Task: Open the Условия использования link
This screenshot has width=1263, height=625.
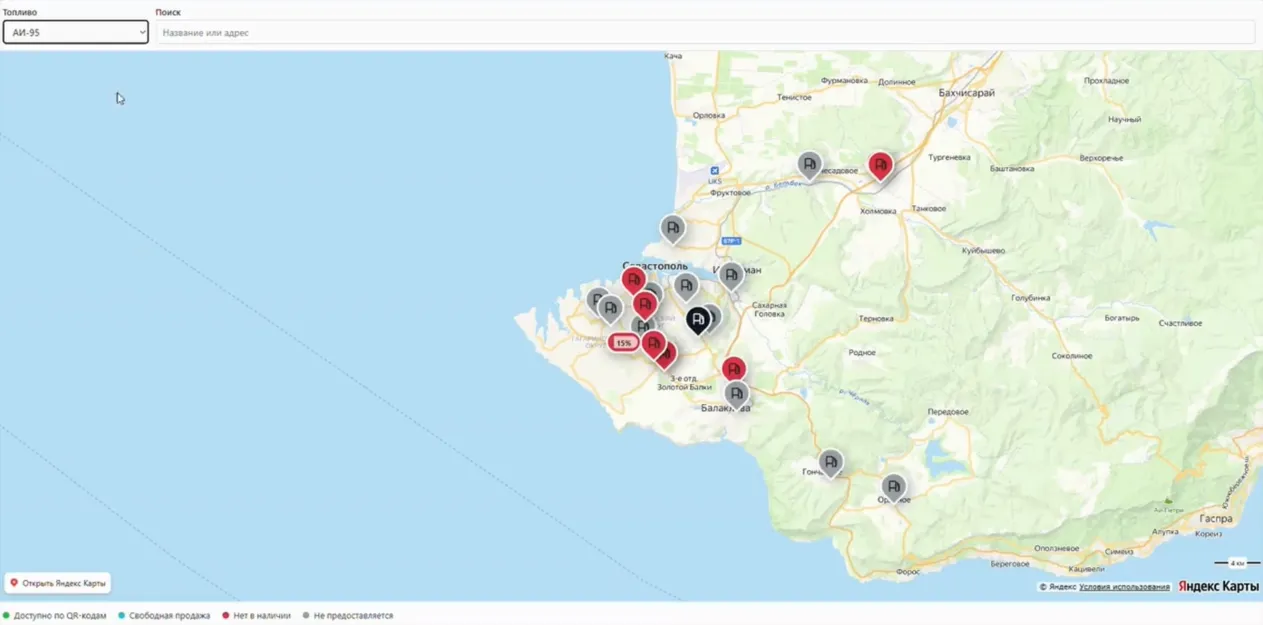Action: (1124, 587)
